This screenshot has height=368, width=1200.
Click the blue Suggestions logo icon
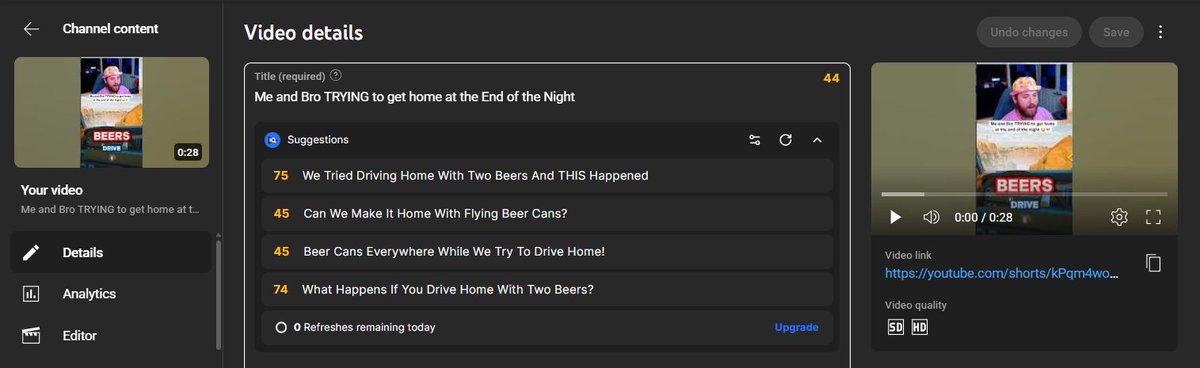pyautogui.click(x=272, y=140)
